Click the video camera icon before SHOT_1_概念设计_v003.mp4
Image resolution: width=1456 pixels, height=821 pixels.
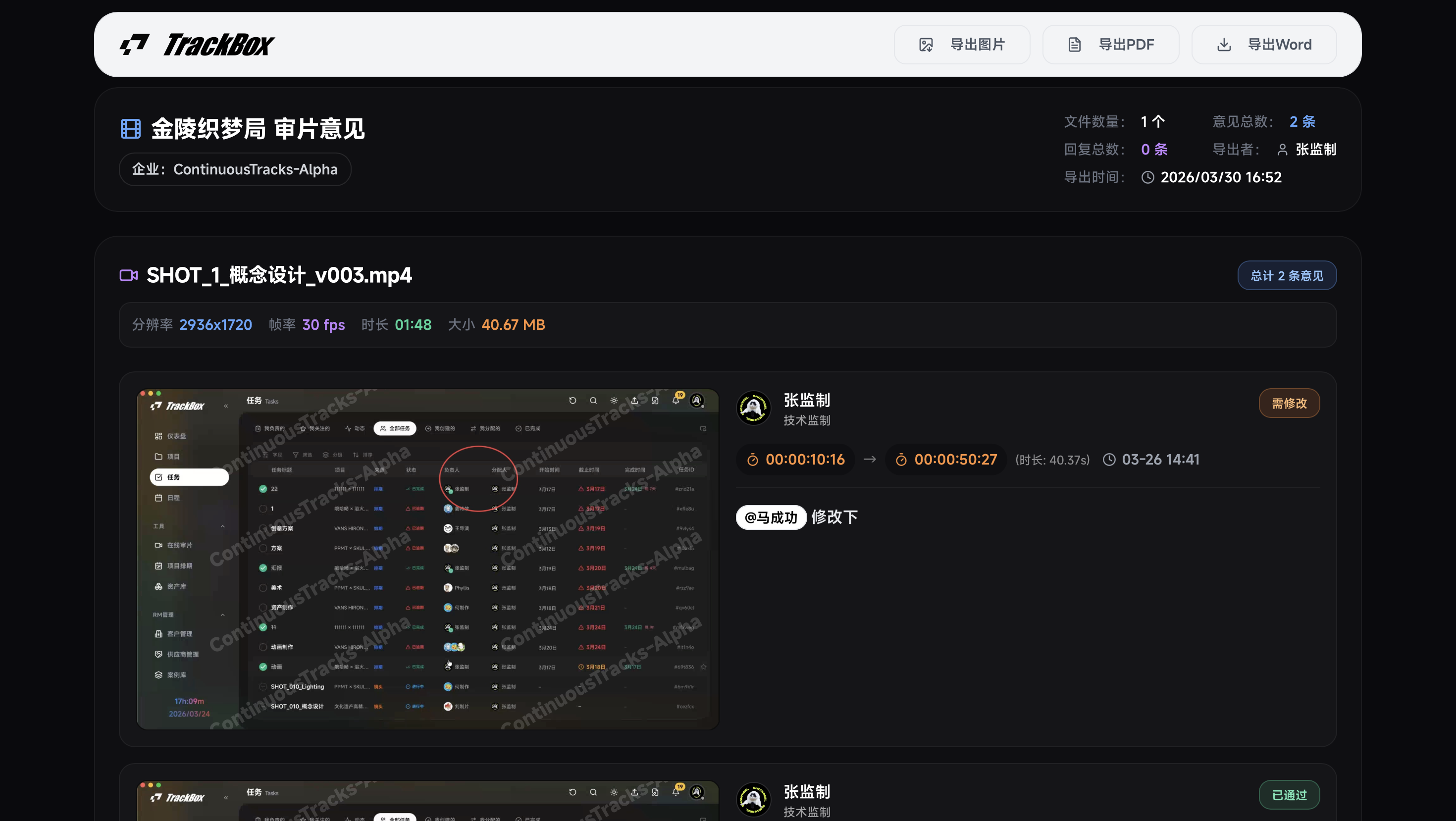[129, 275]
